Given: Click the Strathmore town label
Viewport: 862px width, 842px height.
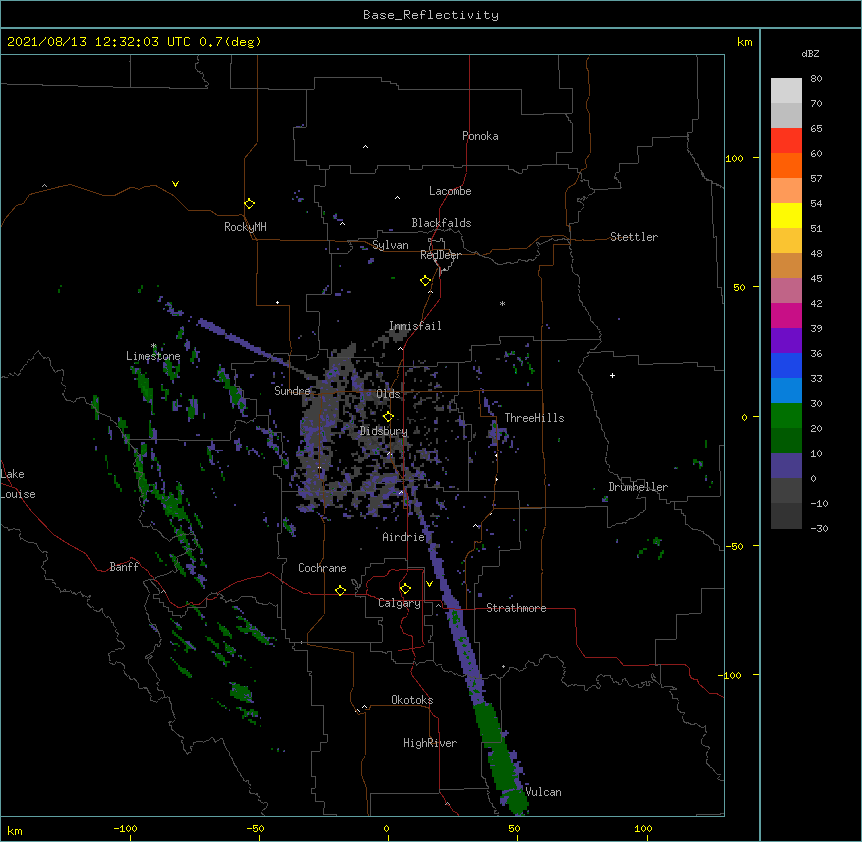Looking at the screenshot, I should coord(516,608).
